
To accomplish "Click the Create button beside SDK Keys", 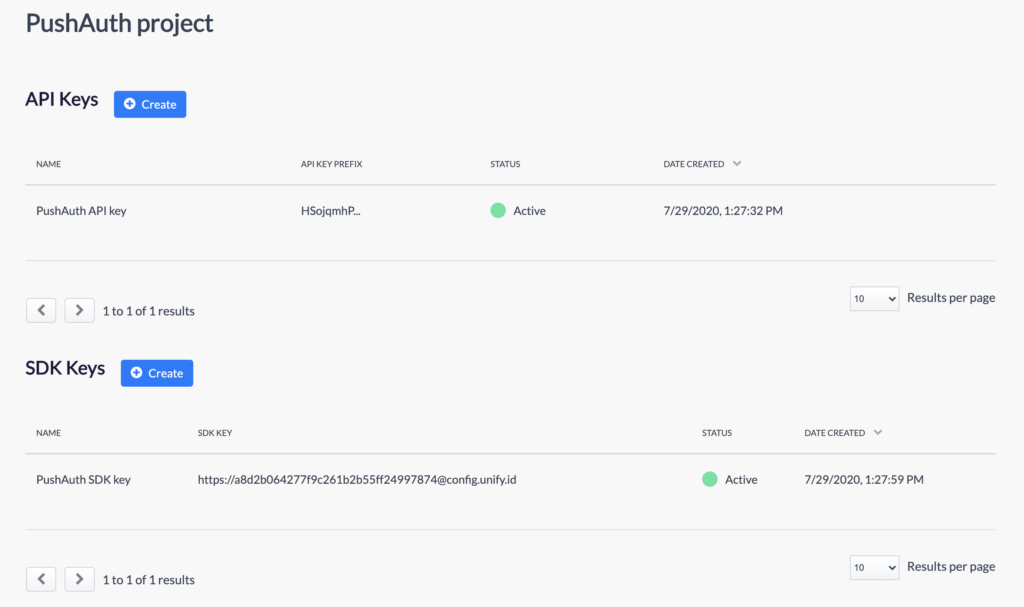I will [x=157, y=373].
